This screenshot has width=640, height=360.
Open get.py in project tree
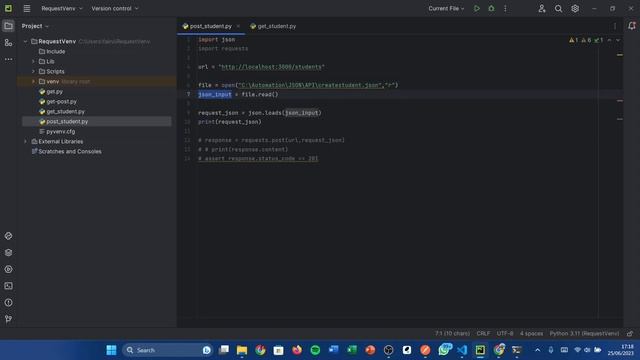pos(51,91)
